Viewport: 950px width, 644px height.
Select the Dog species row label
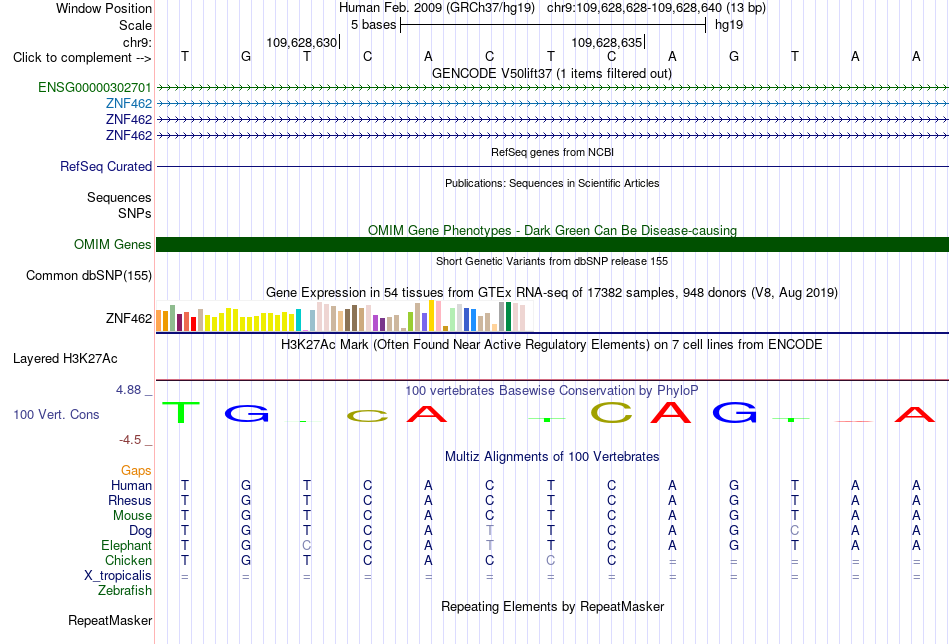140,531
